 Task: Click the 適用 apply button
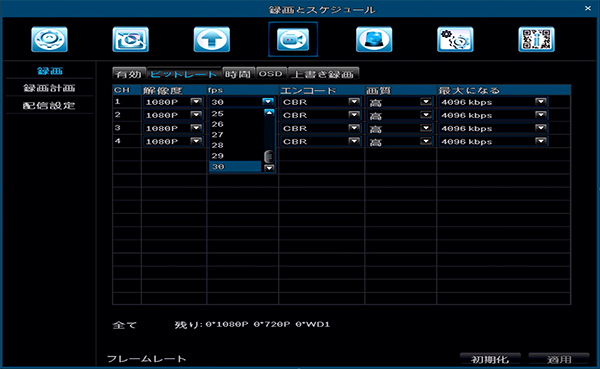[x=559, y=359]
